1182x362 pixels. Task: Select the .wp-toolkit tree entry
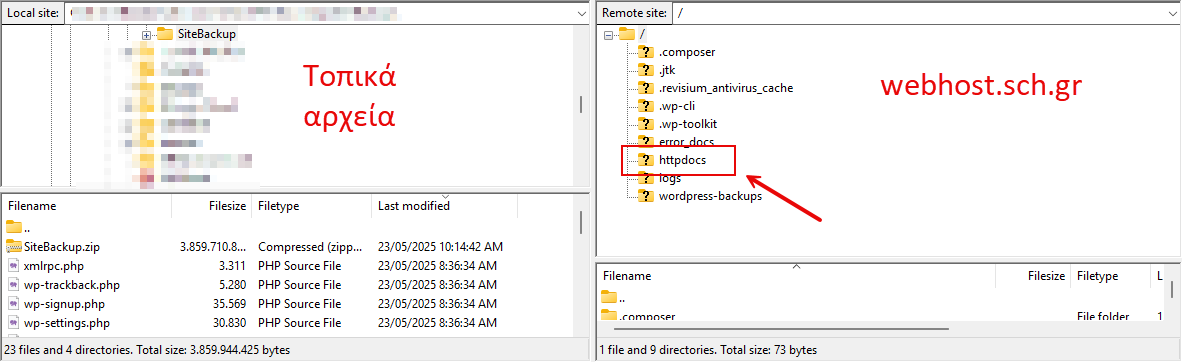687,124
